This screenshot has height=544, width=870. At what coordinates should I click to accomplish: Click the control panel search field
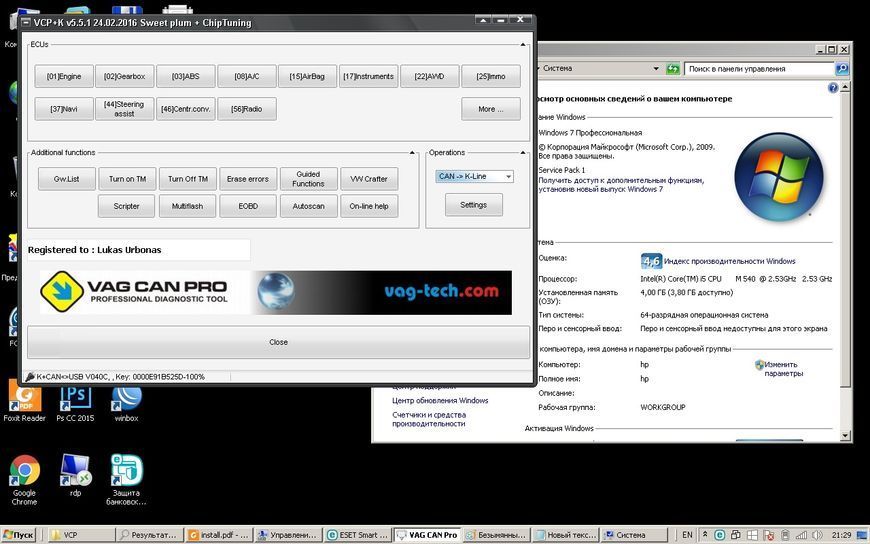click(x=760, y=69)
